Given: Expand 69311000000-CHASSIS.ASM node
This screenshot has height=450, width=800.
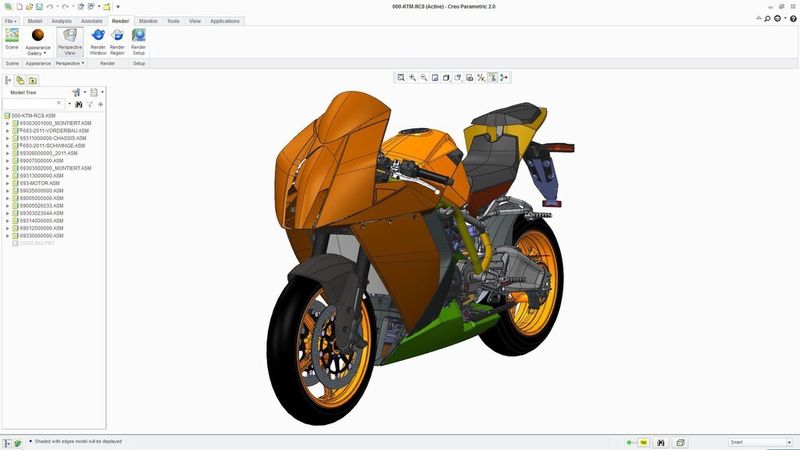Looking at the screenshot, I should 8,138.
